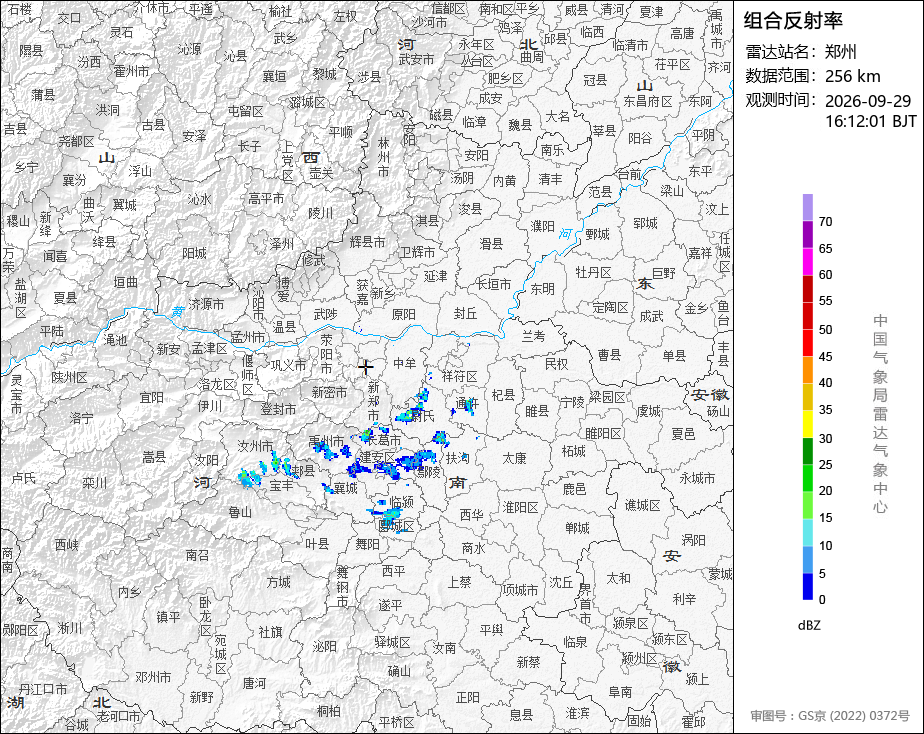Click the 济源市 label
Image resolution: width=924 pixels, height=734 pixels.
click(206, 304)
